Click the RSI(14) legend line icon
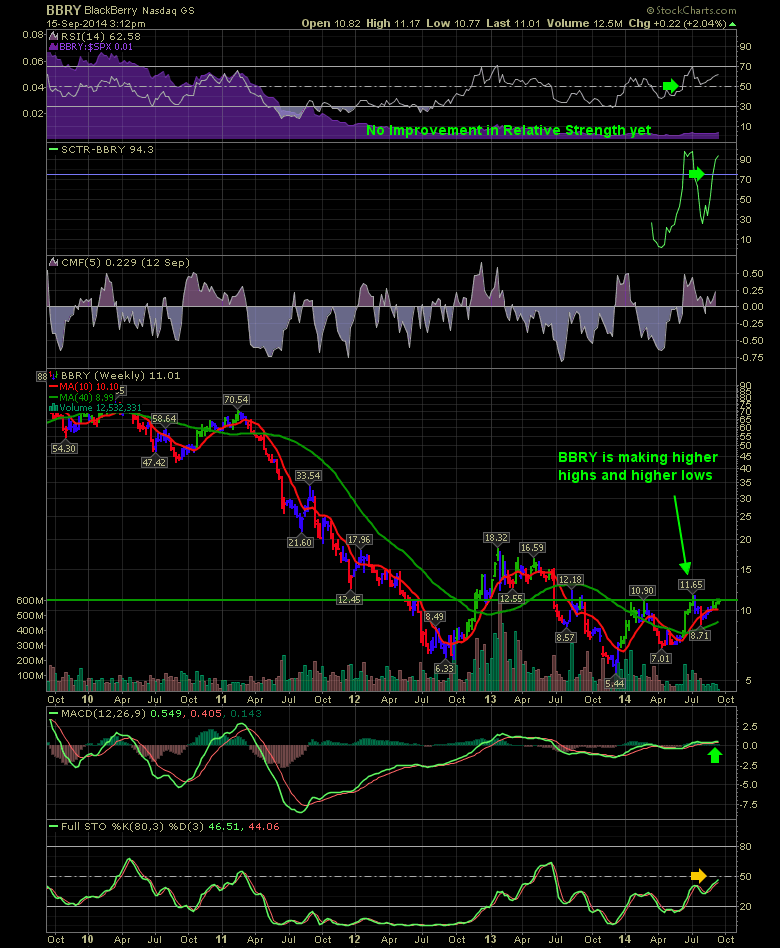Screen dimensions: 780x948 click(x=53, y=36)
